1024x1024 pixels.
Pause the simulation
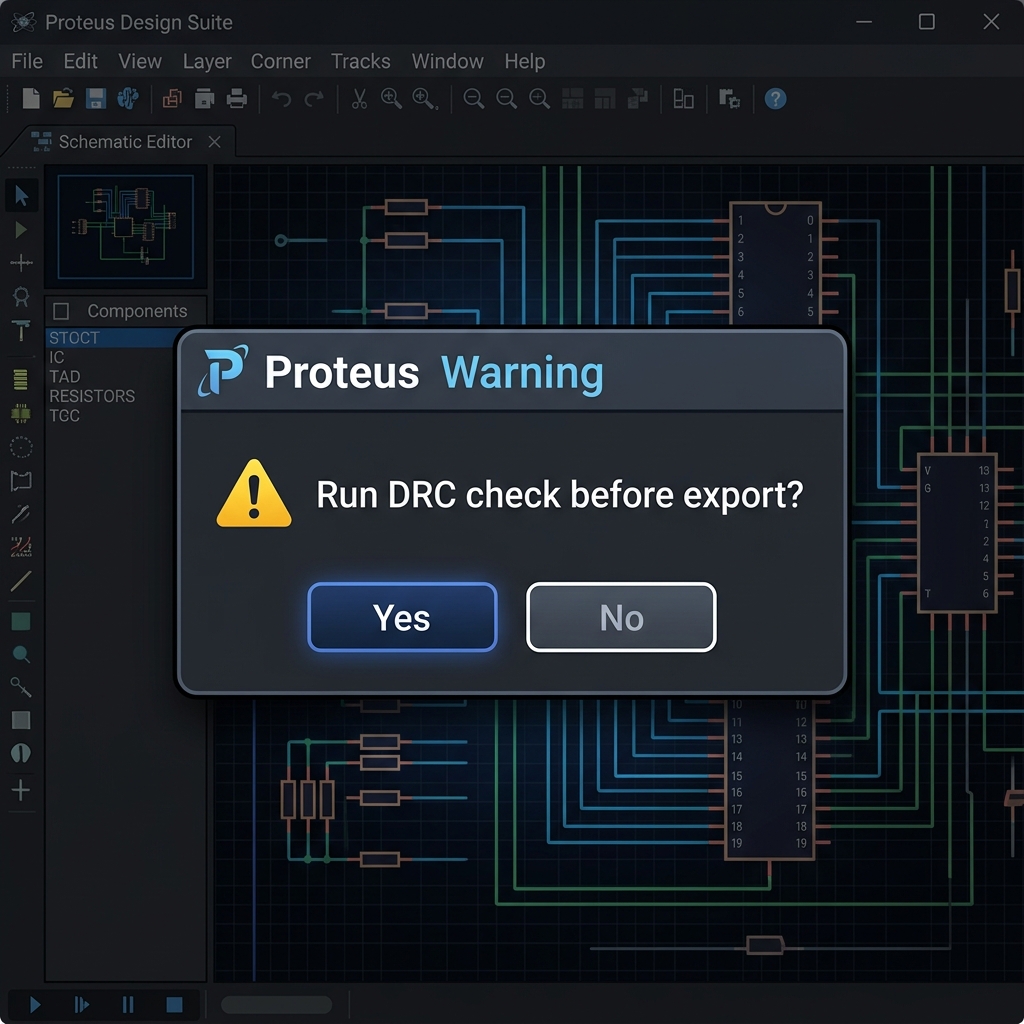click(x=128, y=1004)
